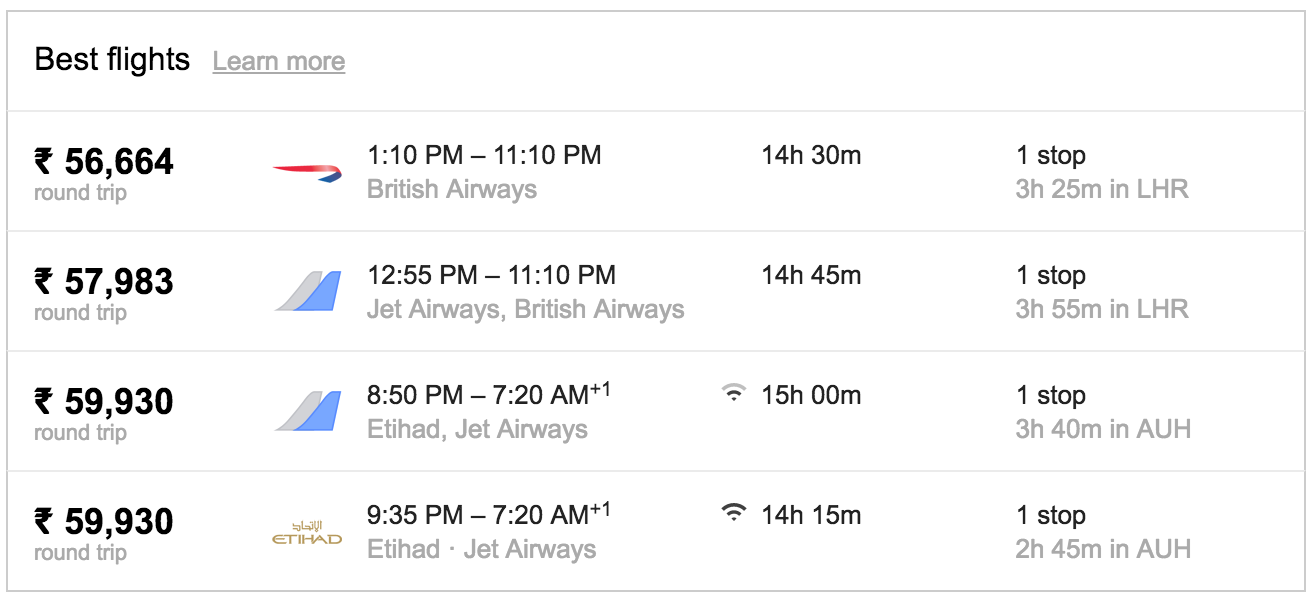Image resolution: width=1314 pixels, height=604 pixels.
Task: Click the 14h 30m duration
Action: (x=811, y=155)
